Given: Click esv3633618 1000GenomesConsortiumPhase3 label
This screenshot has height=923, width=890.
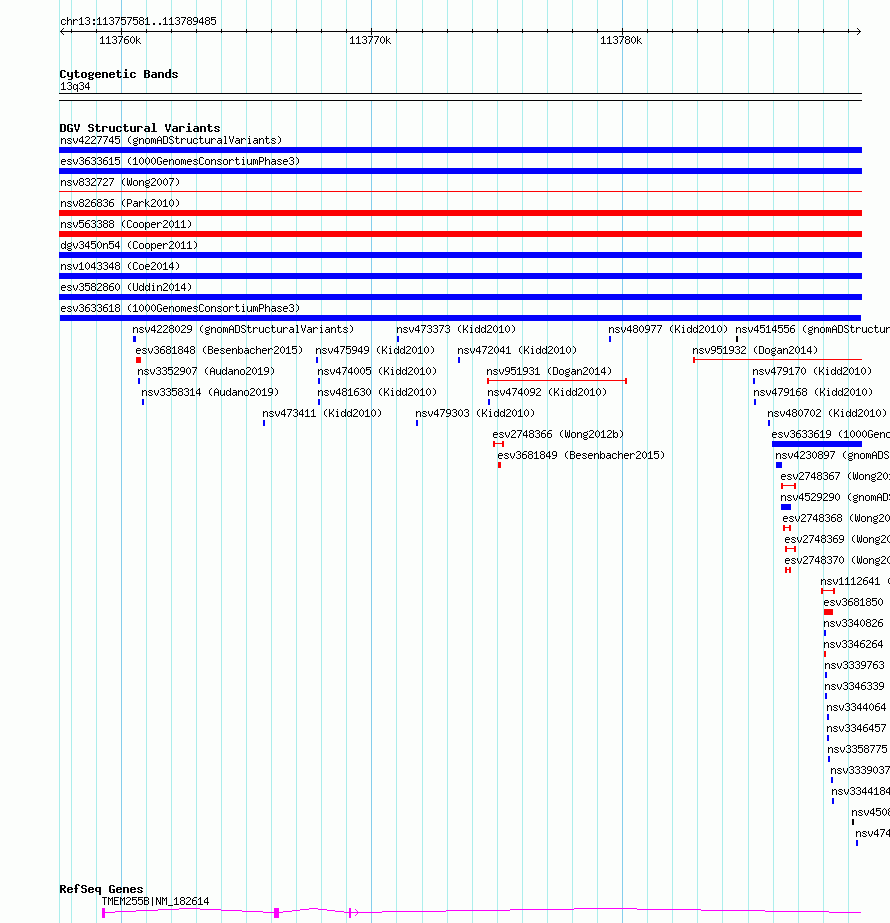Looking at the screenshot, I should click(180, 308).
